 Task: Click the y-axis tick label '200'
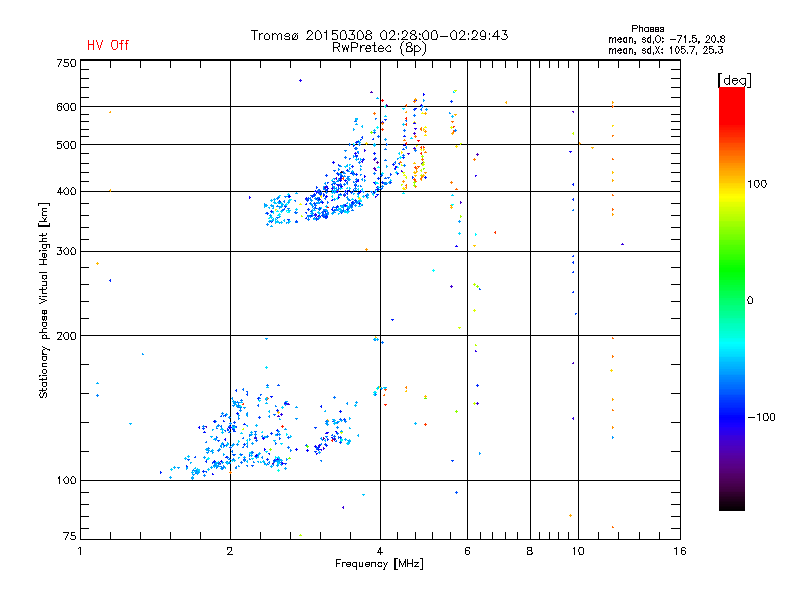coord(66,336)
